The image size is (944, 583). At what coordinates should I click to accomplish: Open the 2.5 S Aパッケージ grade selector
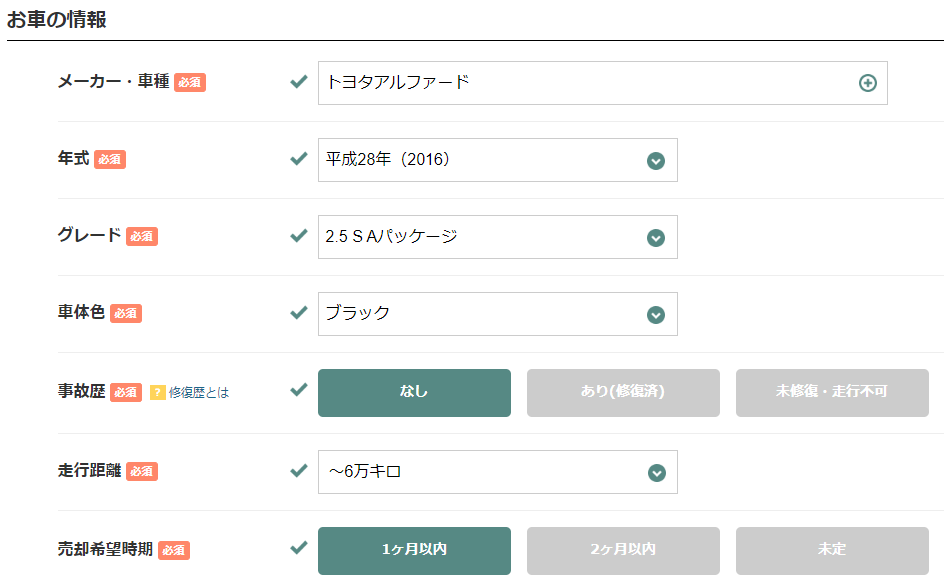(497, 237)
